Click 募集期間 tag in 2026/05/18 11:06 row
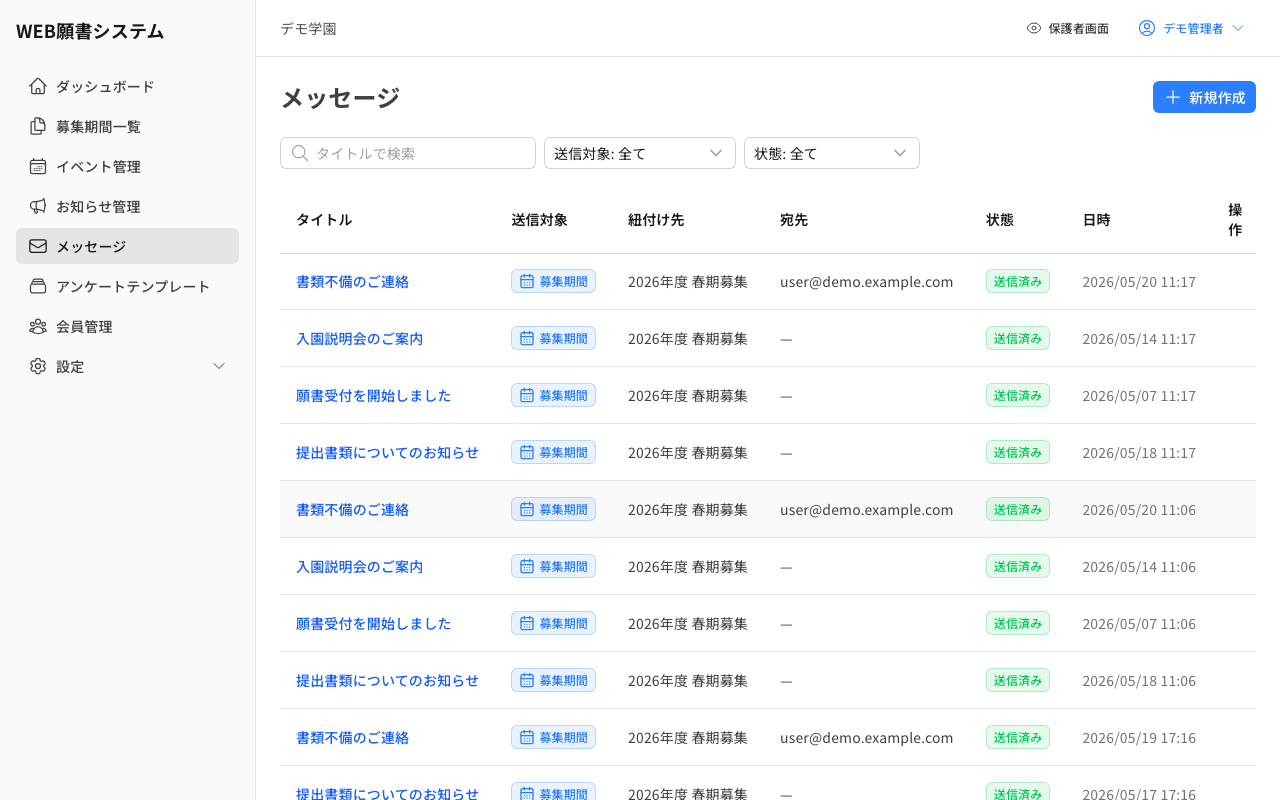1280x800 pixels. [x=553, y=680]
